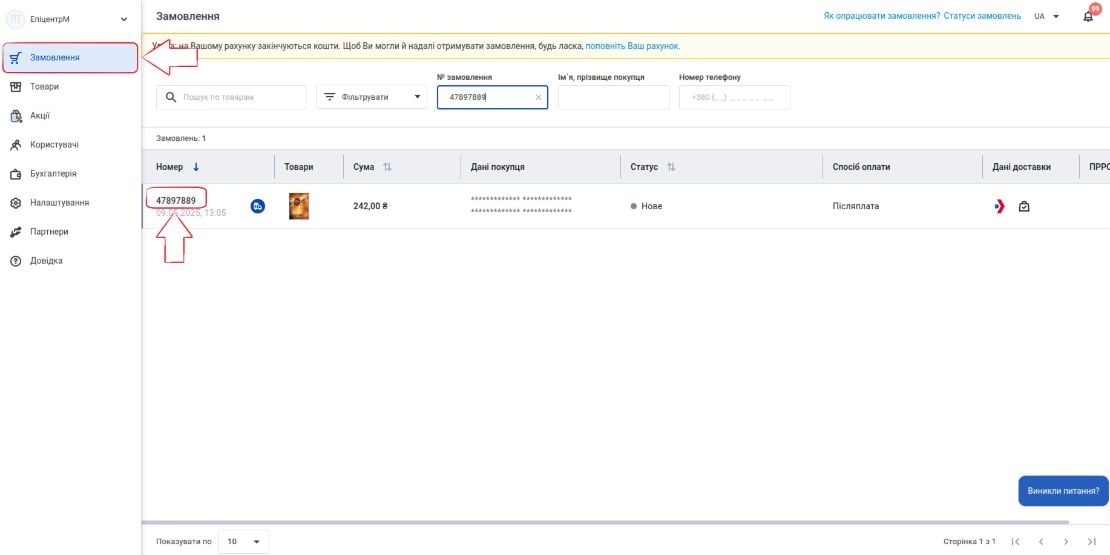Image resolution: width=1110 pixels, height=555 pixels.
Task: Expand the ЕпіцентрМ account dropdown chevron
Action: [124, 19]
